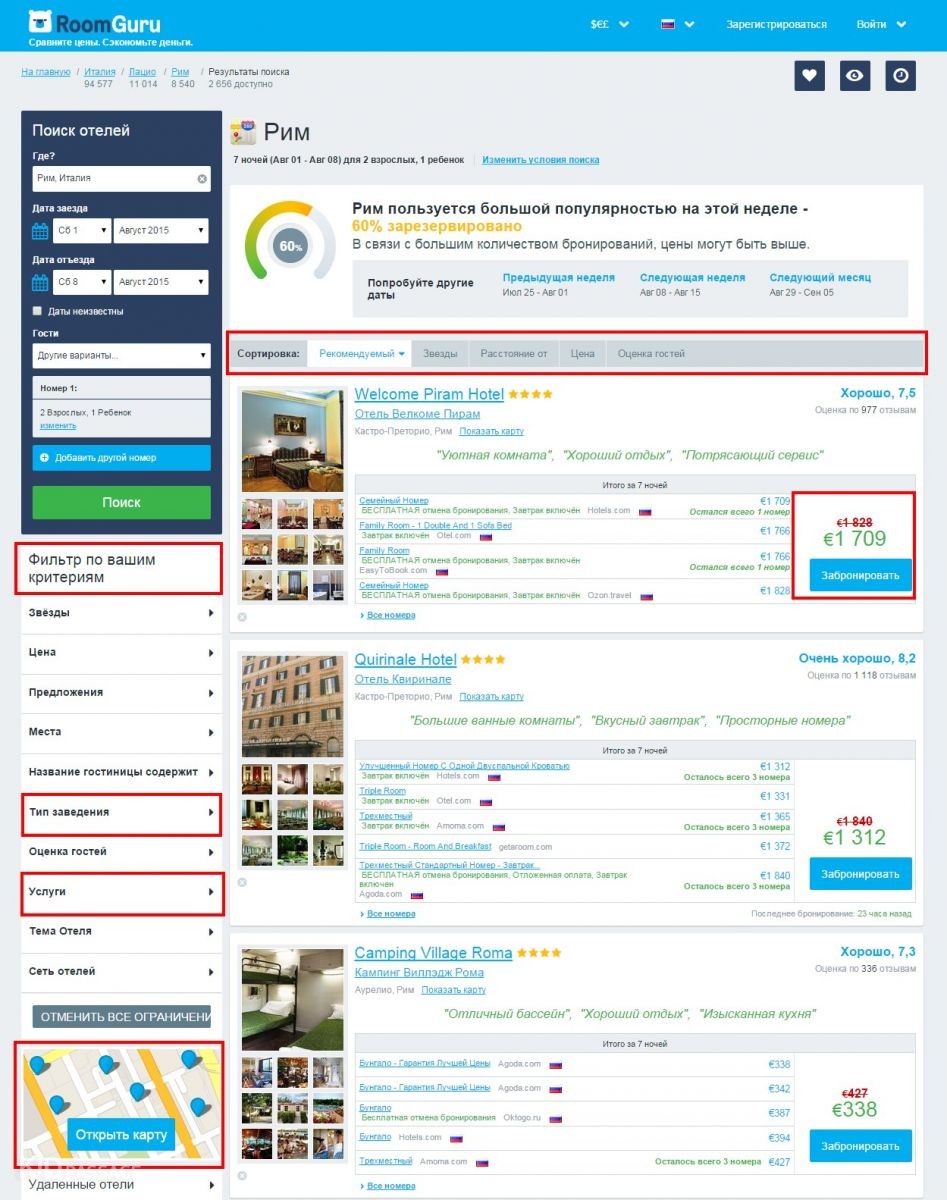Expand the 'Тип заведения' filter
This screenshot has width=947, height=1200.
[121, 812]
